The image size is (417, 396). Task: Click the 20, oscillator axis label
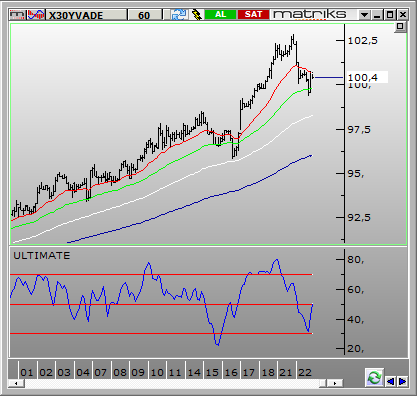click(356, 349)
